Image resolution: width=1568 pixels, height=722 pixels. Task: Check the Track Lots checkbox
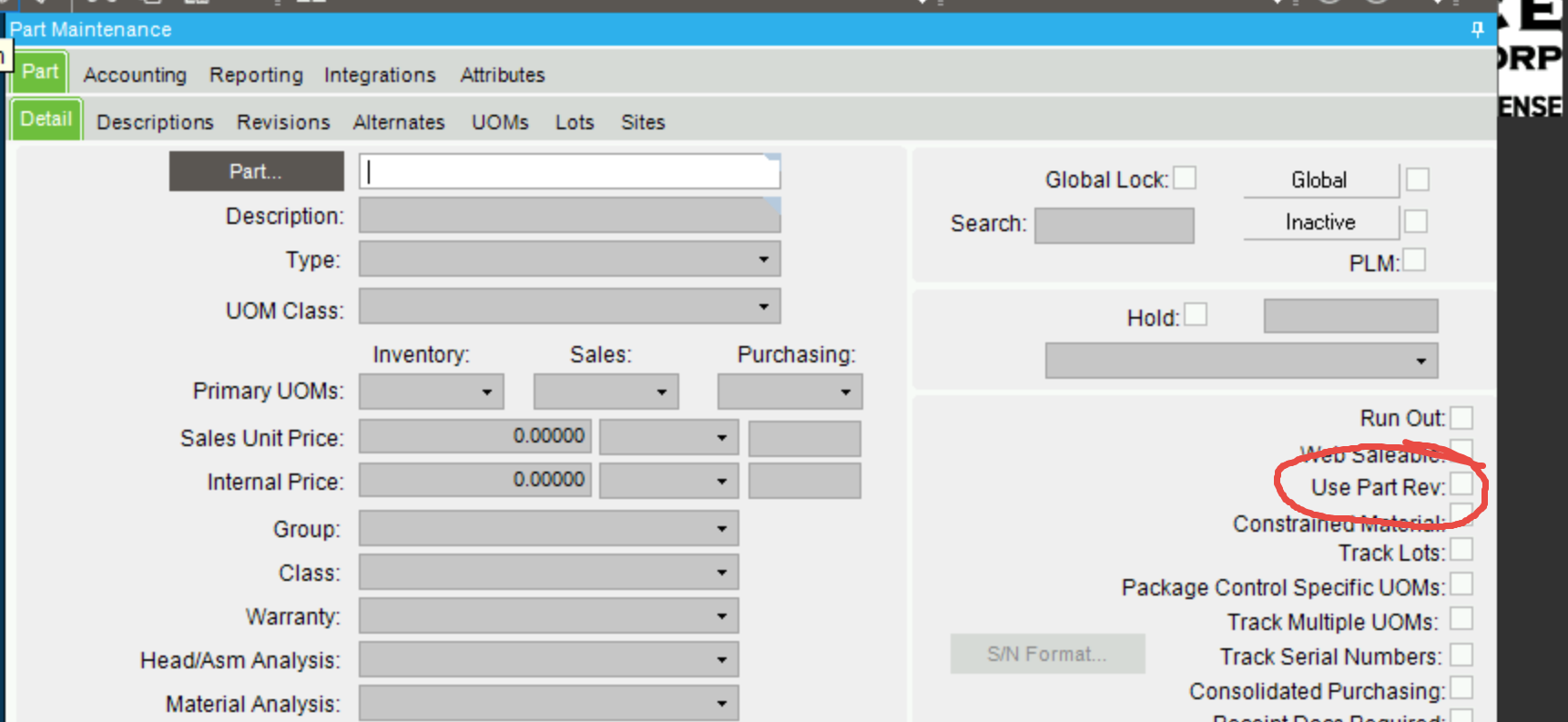[1461, 550]
